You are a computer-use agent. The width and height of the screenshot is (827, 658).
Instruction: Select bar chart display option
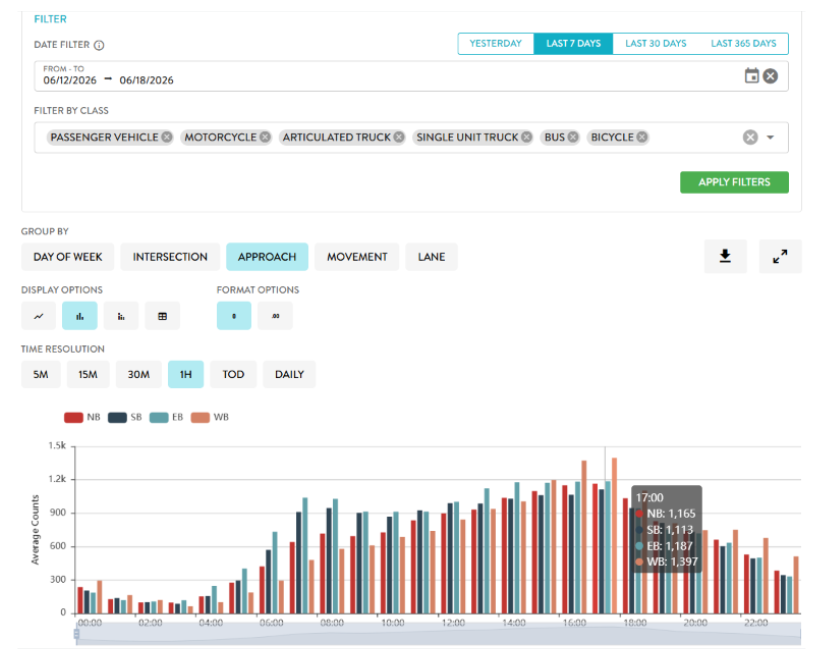tap(80, 316)
